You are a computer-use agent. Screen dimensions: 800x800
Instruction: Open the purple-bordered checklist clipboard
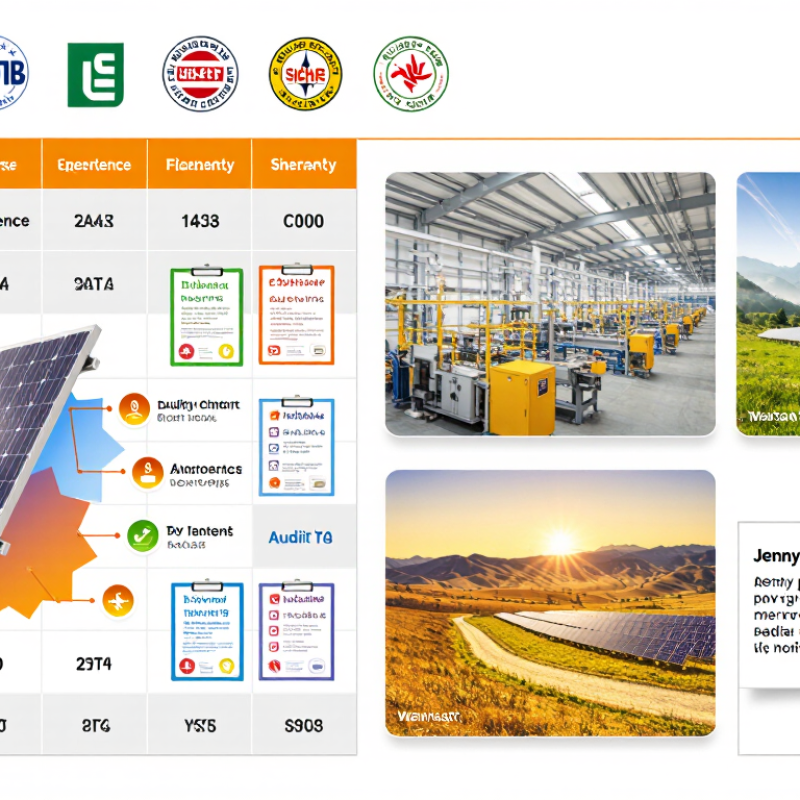pos(296,630)
